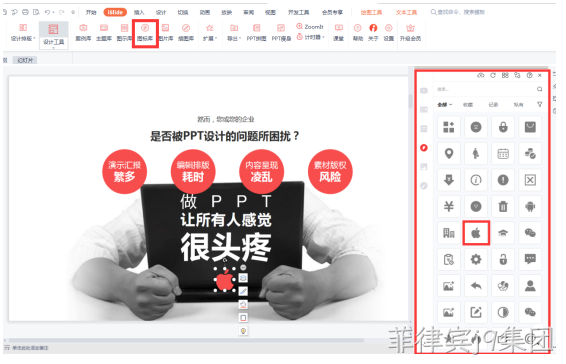Open the iSlide ribbon tab

115,12
